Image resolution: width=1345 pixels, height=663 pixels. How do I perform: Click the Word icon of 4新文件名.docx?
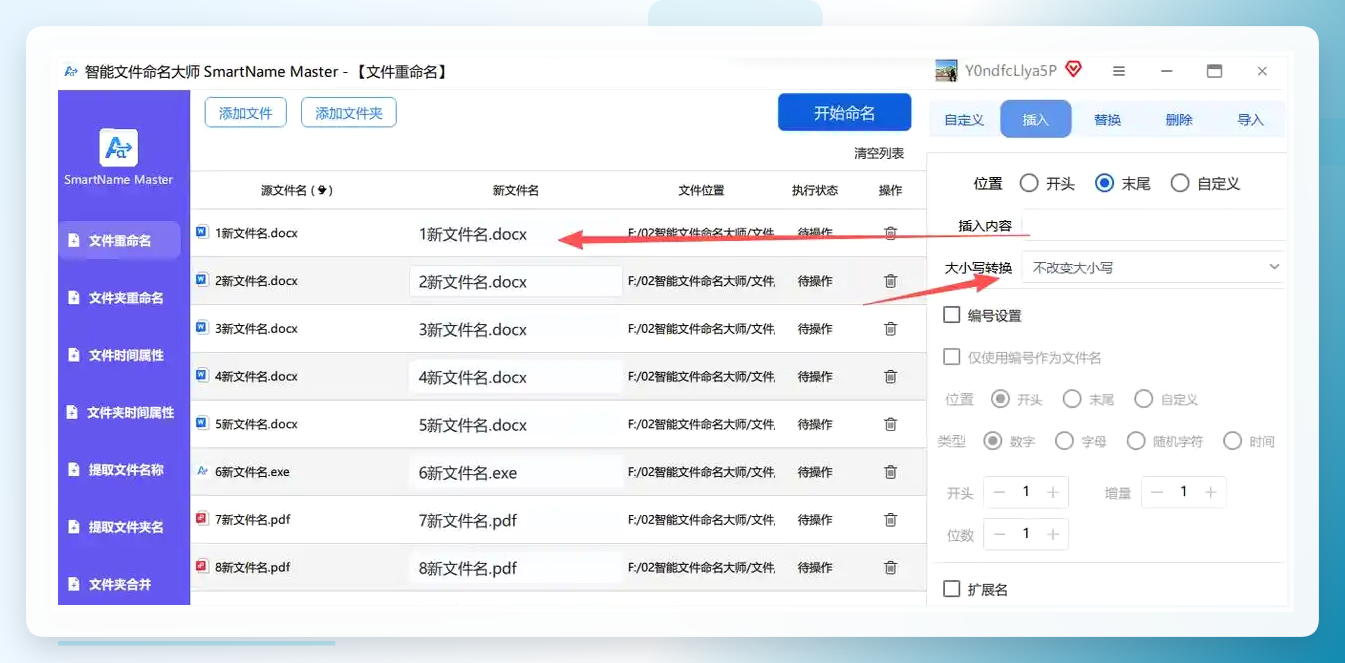tap(202, 375)
